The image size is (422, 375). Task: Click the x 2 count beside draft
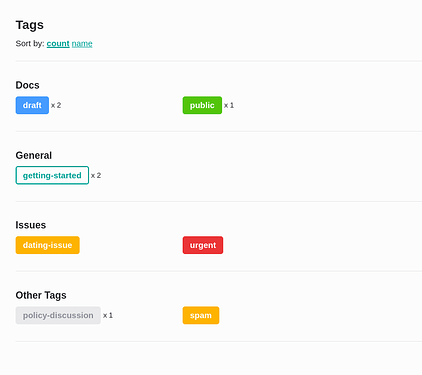pyautogui.click(x=56, y=105)
